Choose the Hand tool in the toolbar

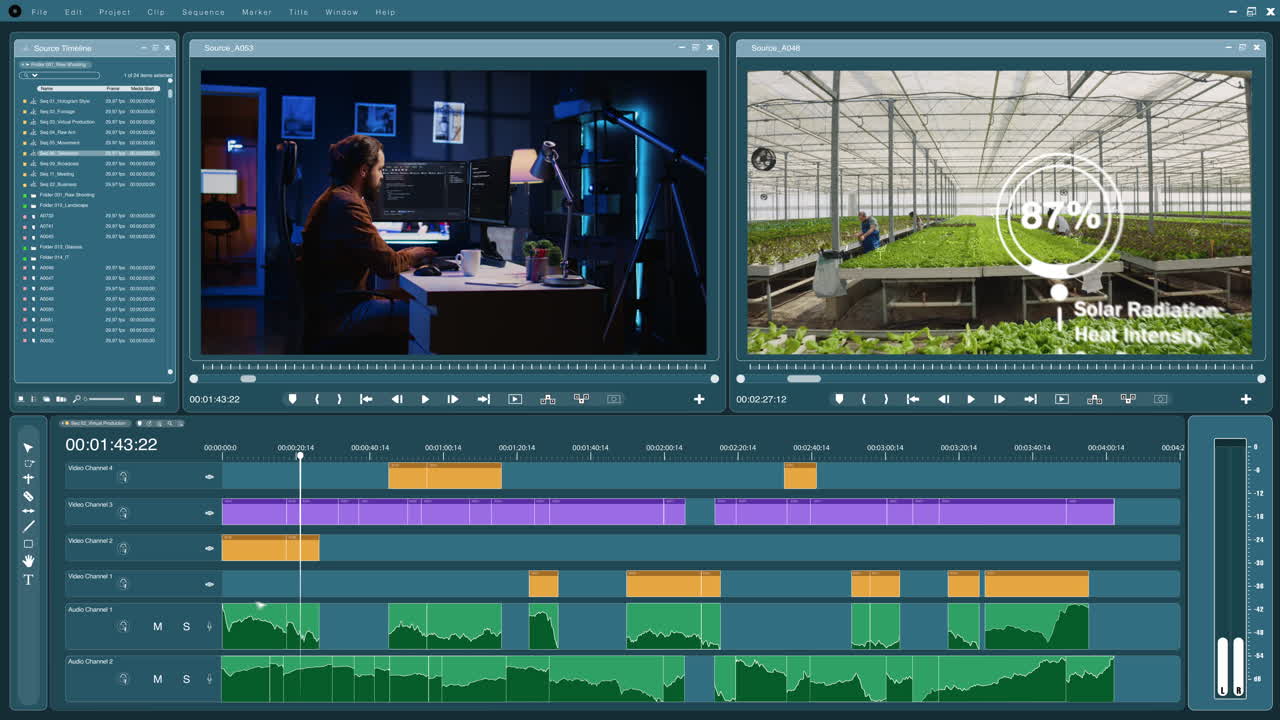(28, 560)
